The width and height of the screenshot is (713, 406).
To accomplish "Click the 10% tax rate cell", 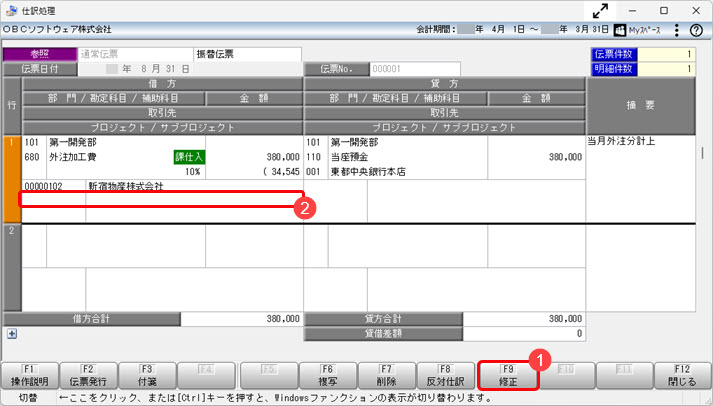I will pyautogui.click(x=192, y=172).
